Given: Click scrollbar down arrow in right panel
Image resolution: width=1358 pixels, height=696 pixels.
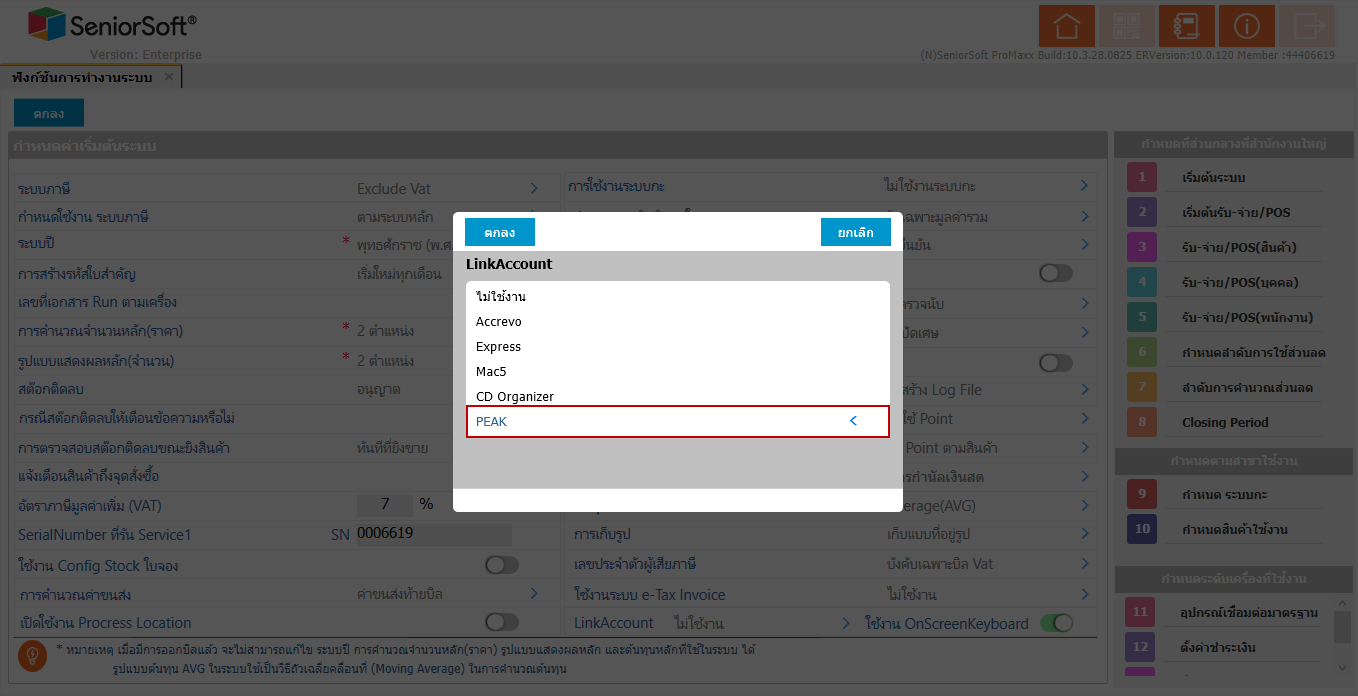Looking at the screenshot, I should [1344, 667].
